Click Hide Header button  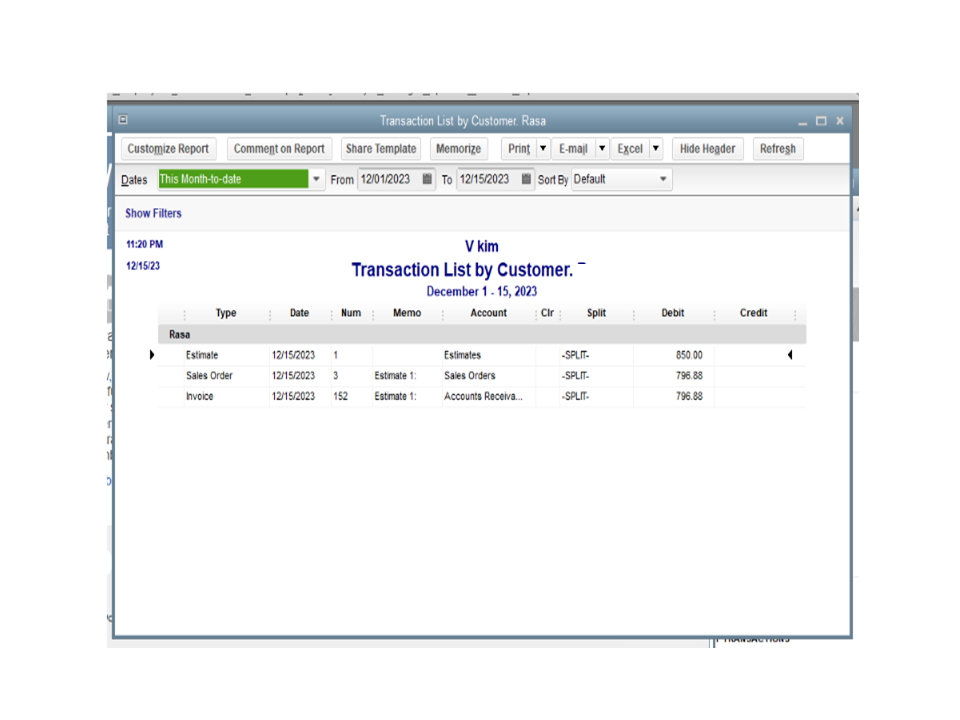point(708,149)
